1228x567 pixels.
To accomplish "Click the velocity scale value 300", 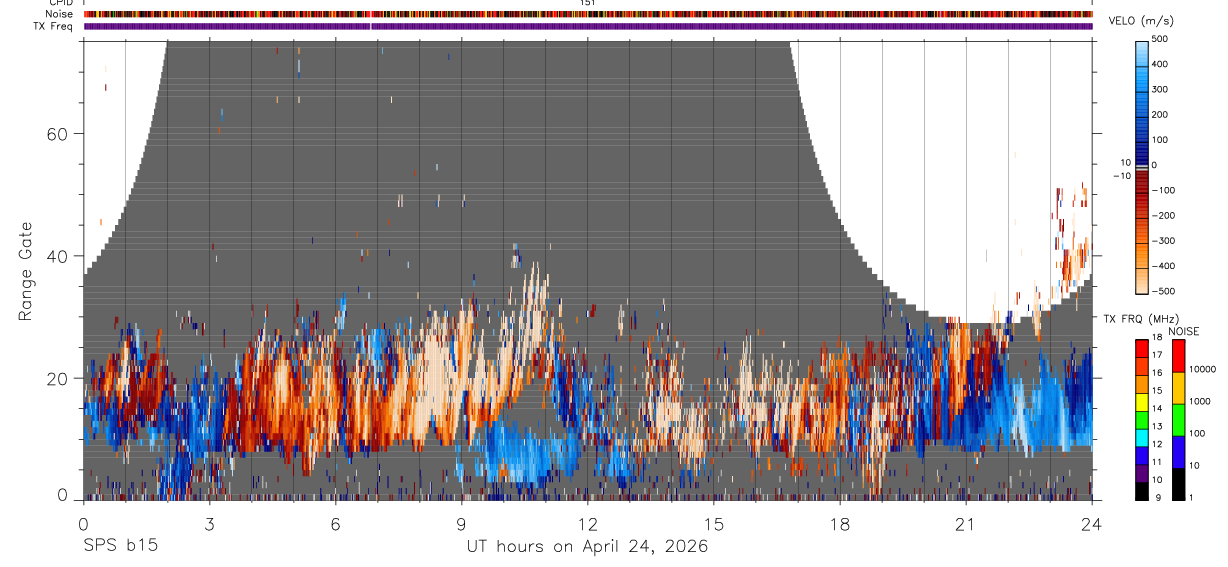I will (x=1159, y=89).
